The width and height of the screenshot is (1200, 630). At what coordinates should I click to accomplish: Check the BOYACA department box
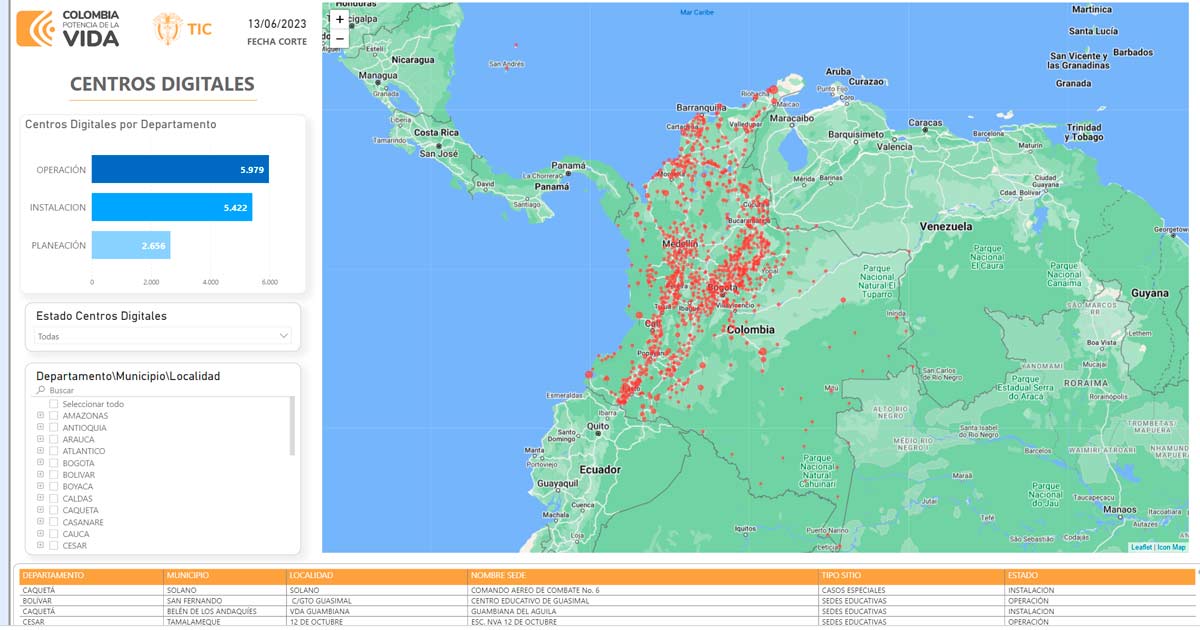(53, 487)
